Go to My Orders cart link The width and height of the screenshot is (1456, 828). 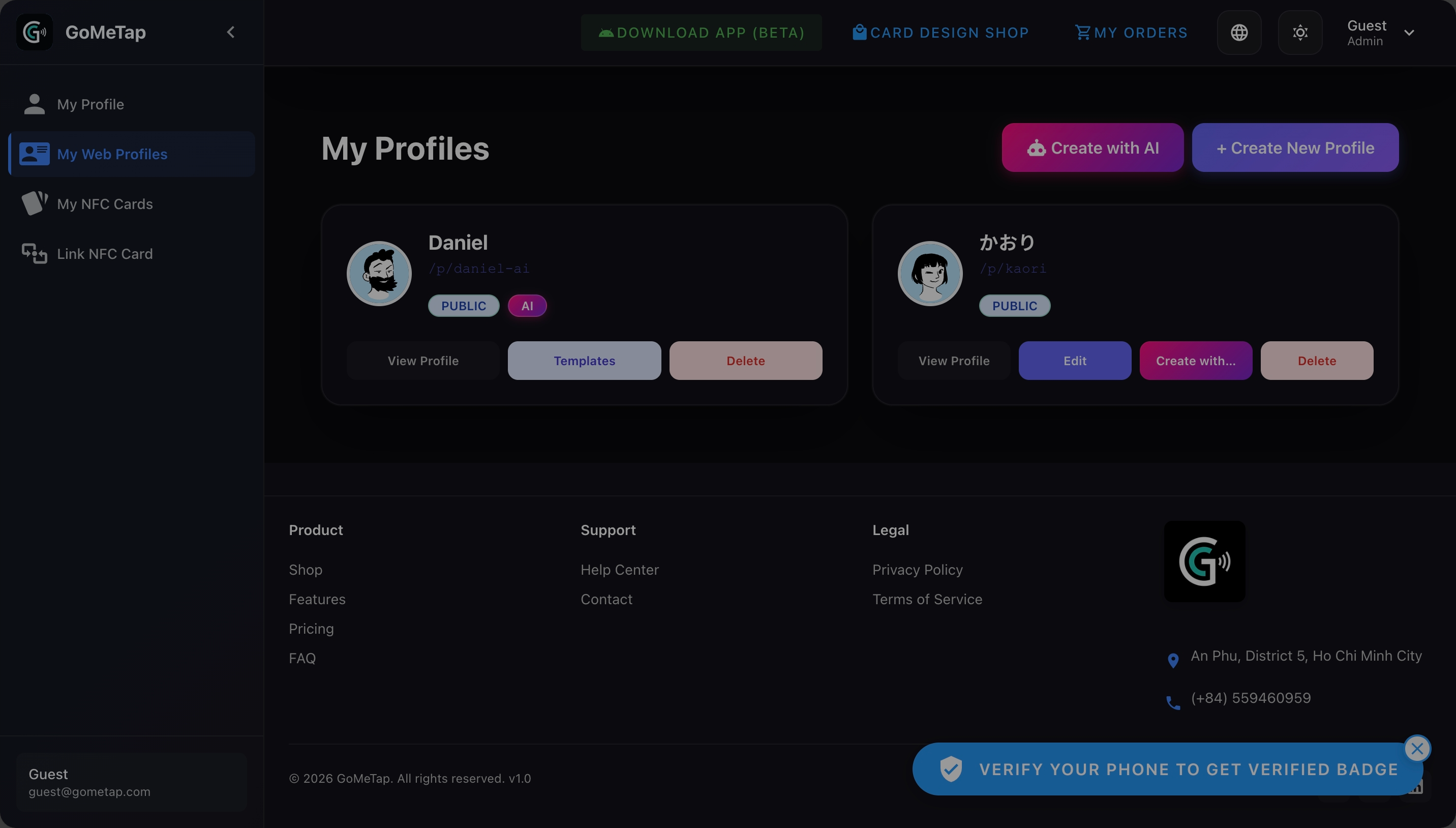1131,33
